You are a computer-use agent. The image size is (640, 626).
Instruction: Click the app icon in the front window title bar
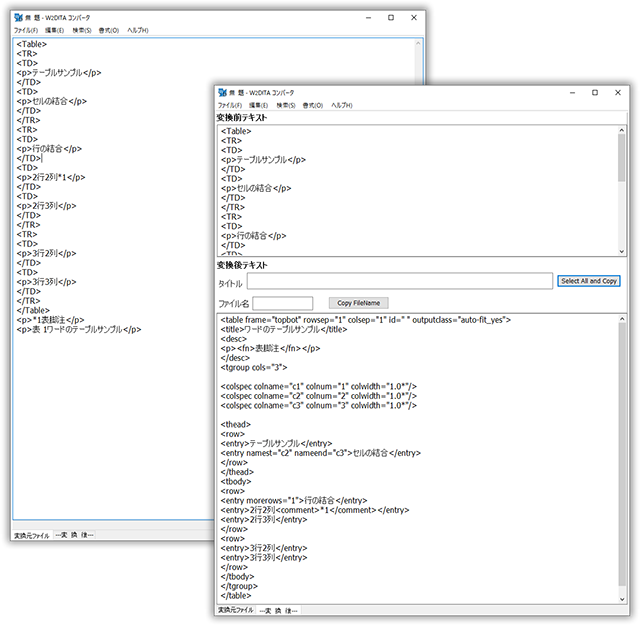tap(222, 93)
